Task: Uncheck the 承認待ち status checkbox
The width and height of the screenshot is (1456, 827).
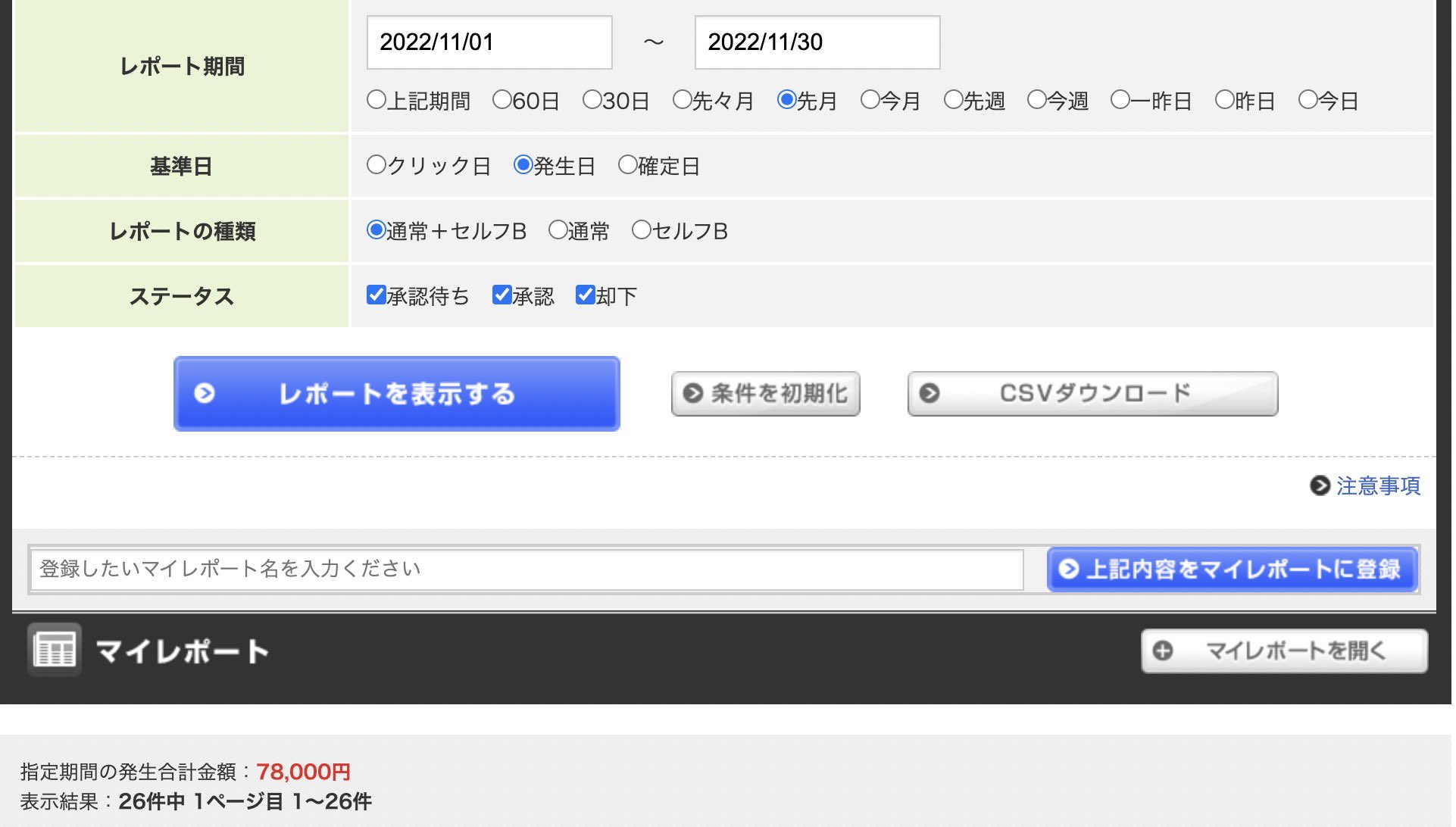Action: (376, 295)
